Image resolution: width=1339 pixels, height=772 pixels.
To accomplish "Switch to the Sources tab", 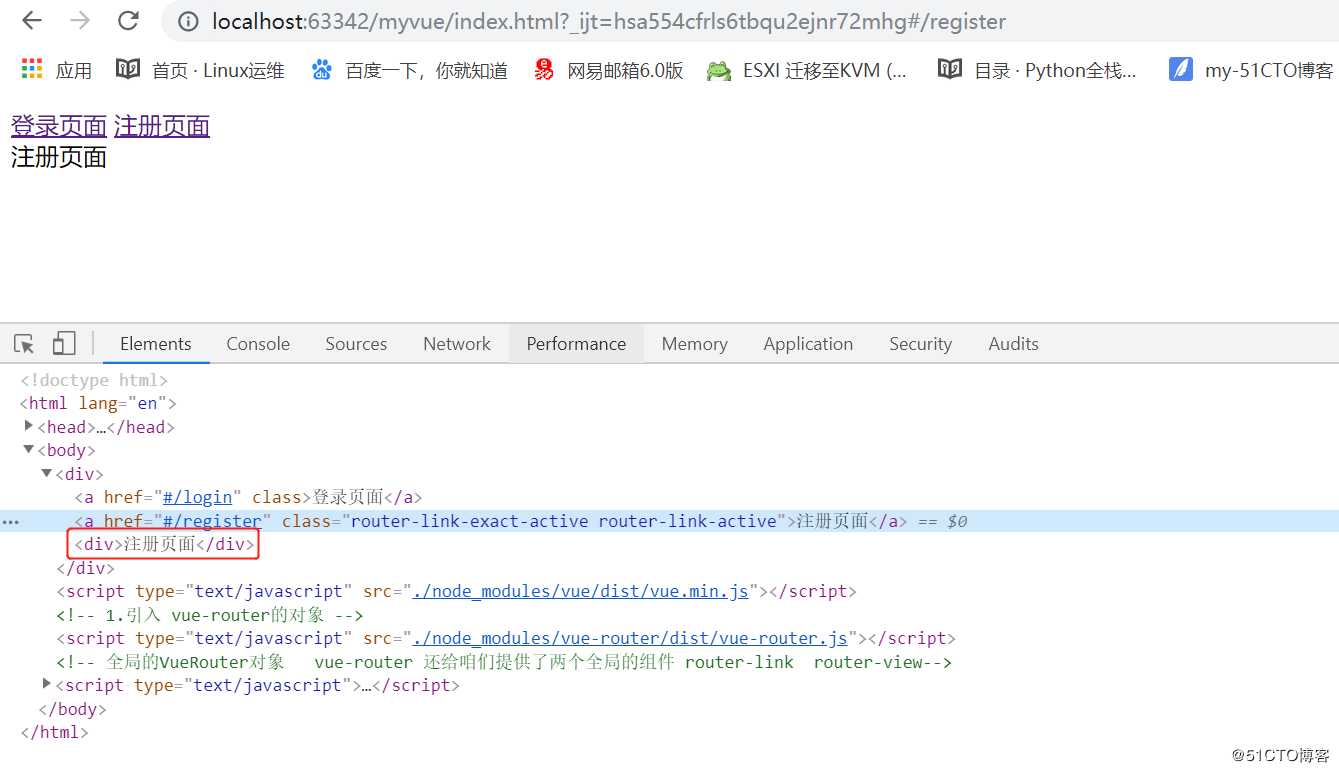I will coord(356,344).
